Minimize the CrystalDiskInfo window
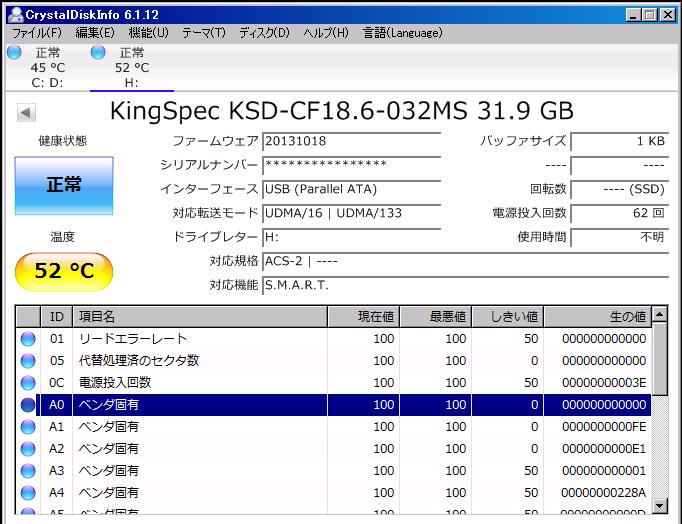 [634, 15]
